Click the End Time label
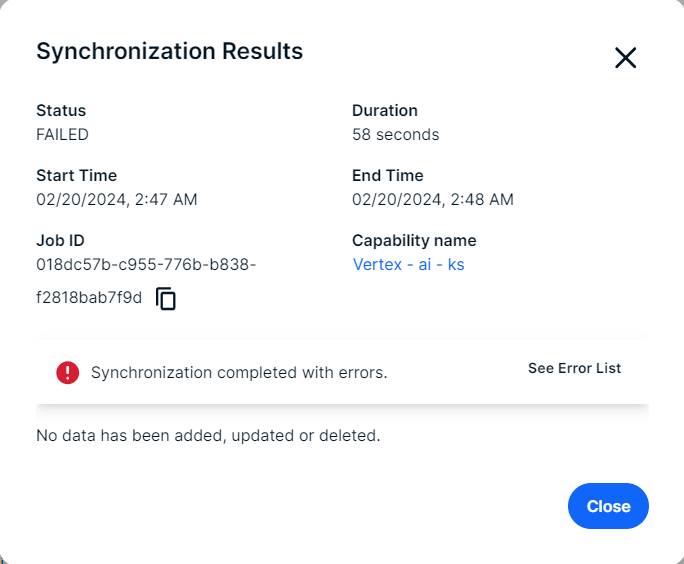Viewport: 684px width, 564px height. click(x=387, y=176)
